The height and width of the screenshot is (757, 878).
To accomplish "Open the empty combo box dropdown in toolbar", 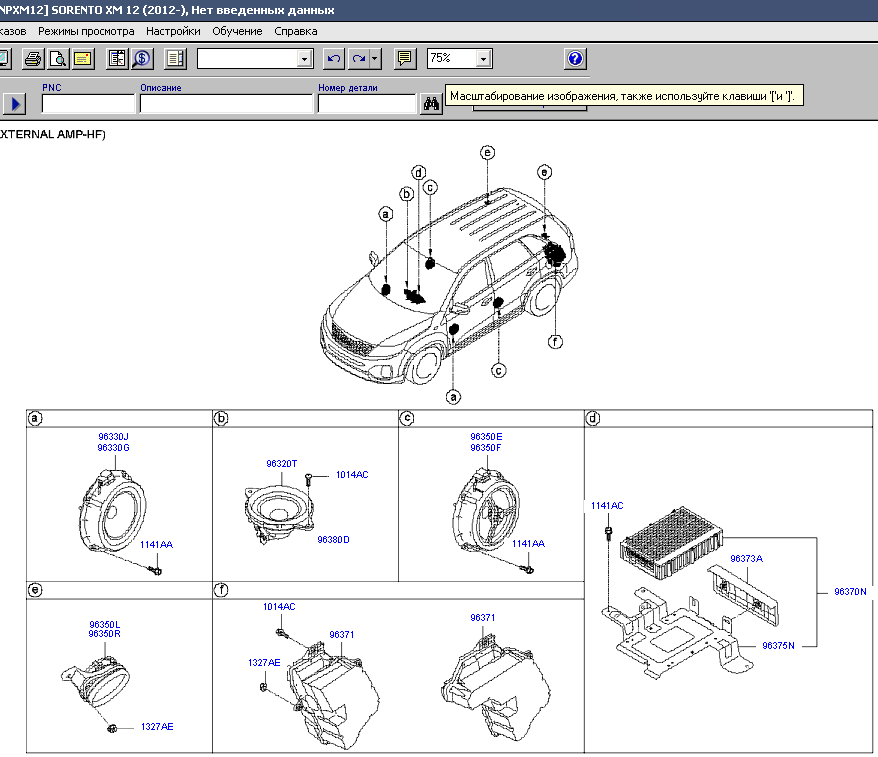I will pos(305,59).
